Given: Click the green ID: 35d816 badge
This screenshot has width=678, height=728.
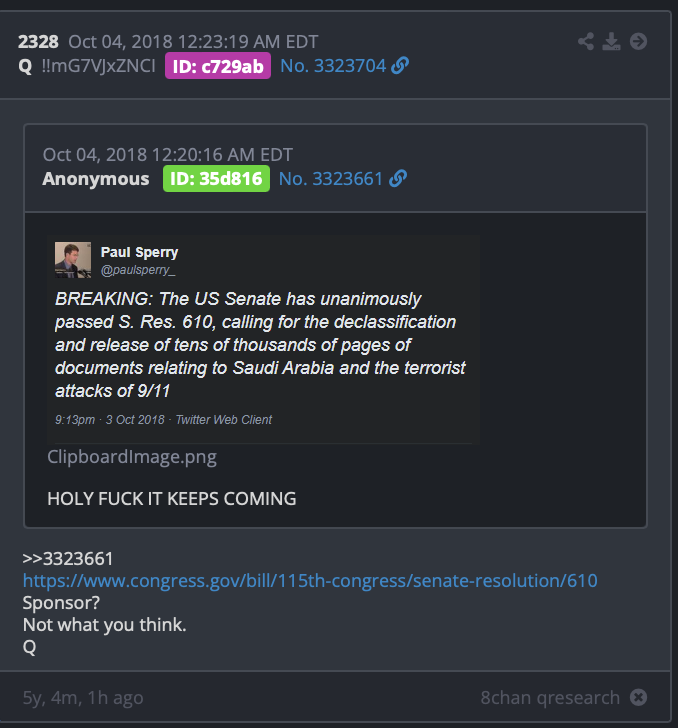Looking at the screenshot, I should pyautogui.click(x=216, y=179).
